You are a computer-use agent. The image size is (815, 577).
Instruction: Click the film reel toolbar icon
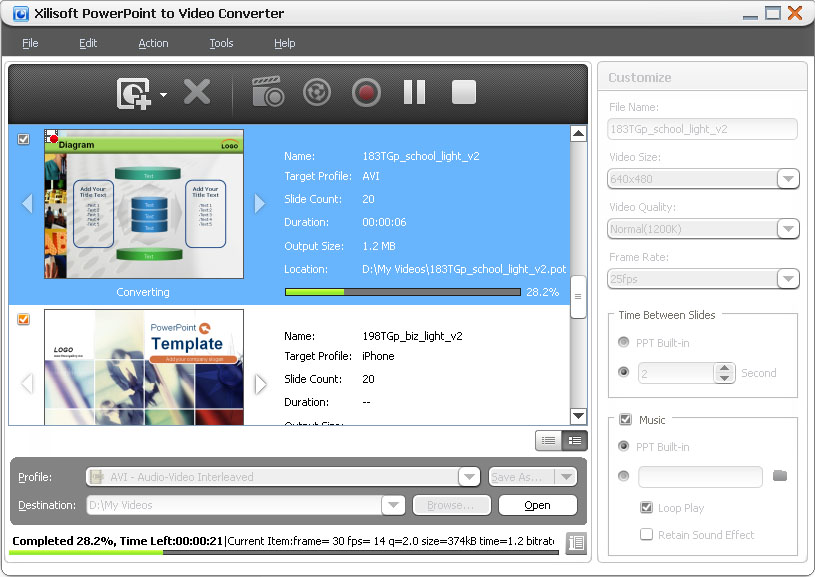tap(316, 93)
